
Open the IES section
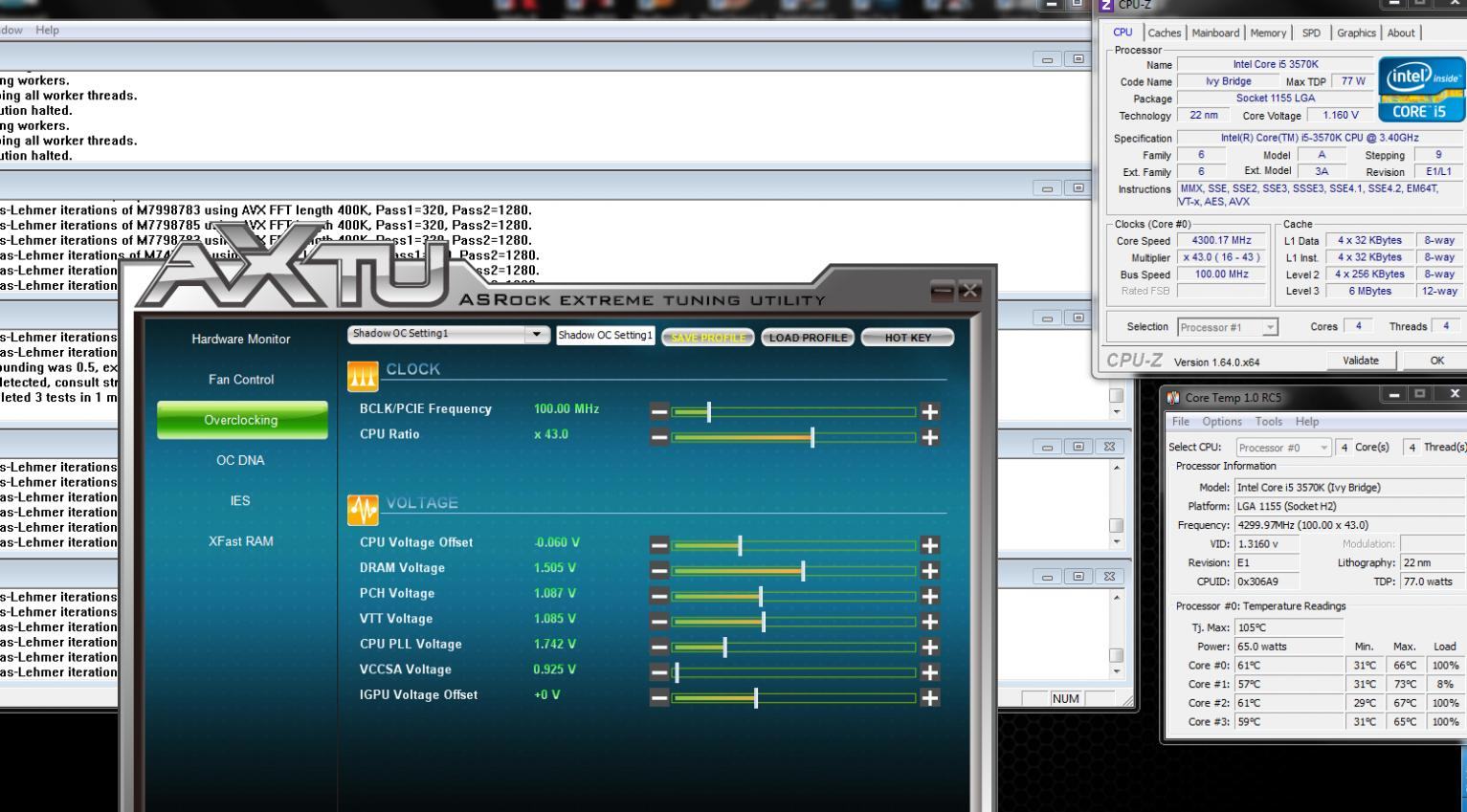[x=241, y=501]
